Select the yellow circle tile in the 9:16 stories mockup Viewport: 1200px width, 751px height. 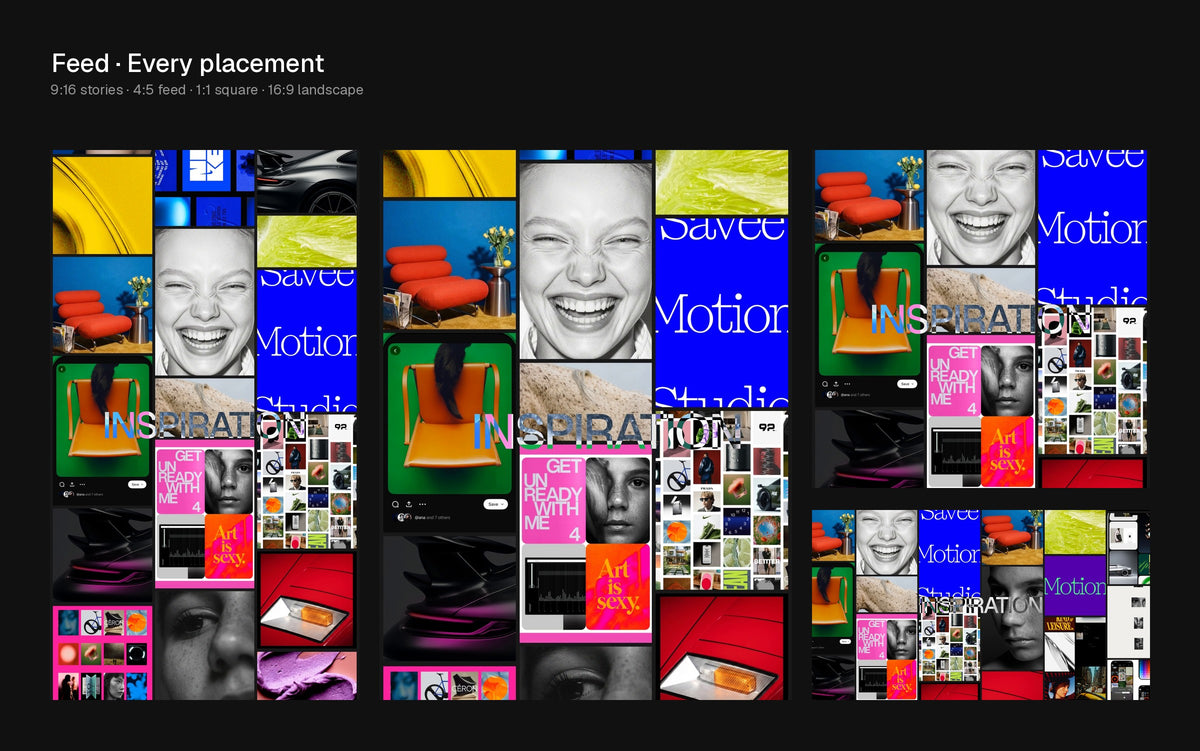point(102,204)
